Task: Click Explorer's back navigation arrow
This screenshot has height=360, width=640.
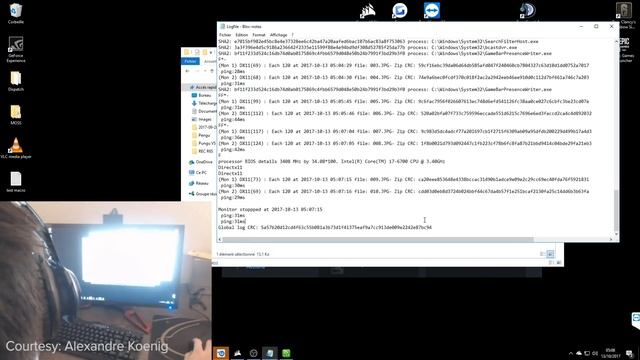Action: (x=187, y=71)
